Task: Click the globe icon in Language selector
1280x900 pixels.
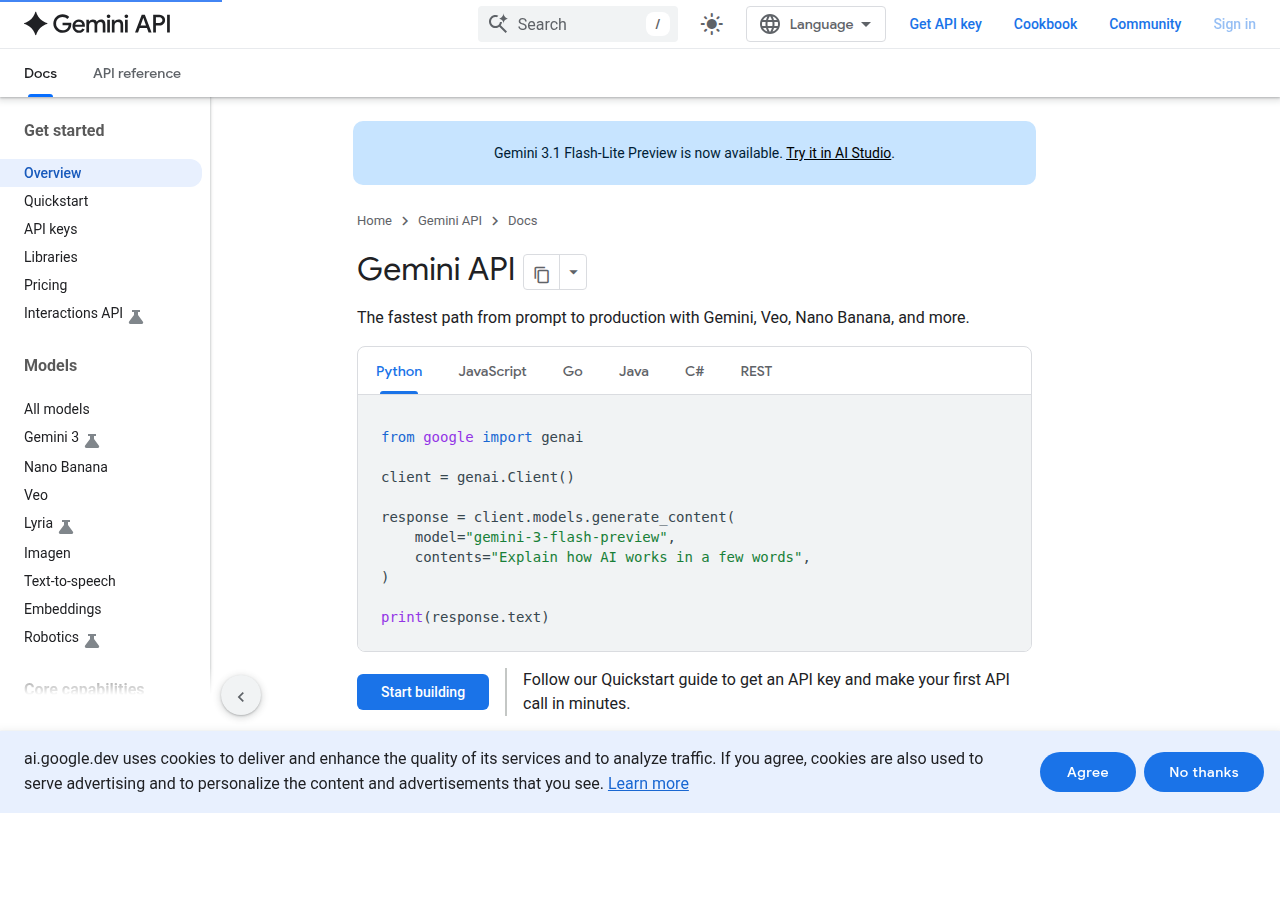Action: (769, 23)
